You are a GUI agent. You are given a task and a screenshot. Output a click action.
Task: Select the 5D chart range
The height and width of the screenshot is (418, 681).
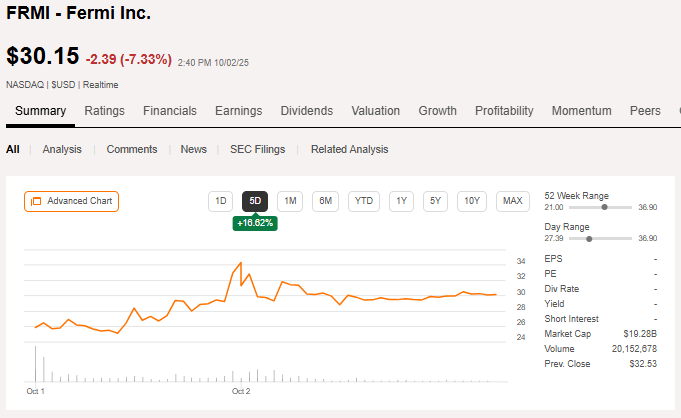[x=255, y=201]
